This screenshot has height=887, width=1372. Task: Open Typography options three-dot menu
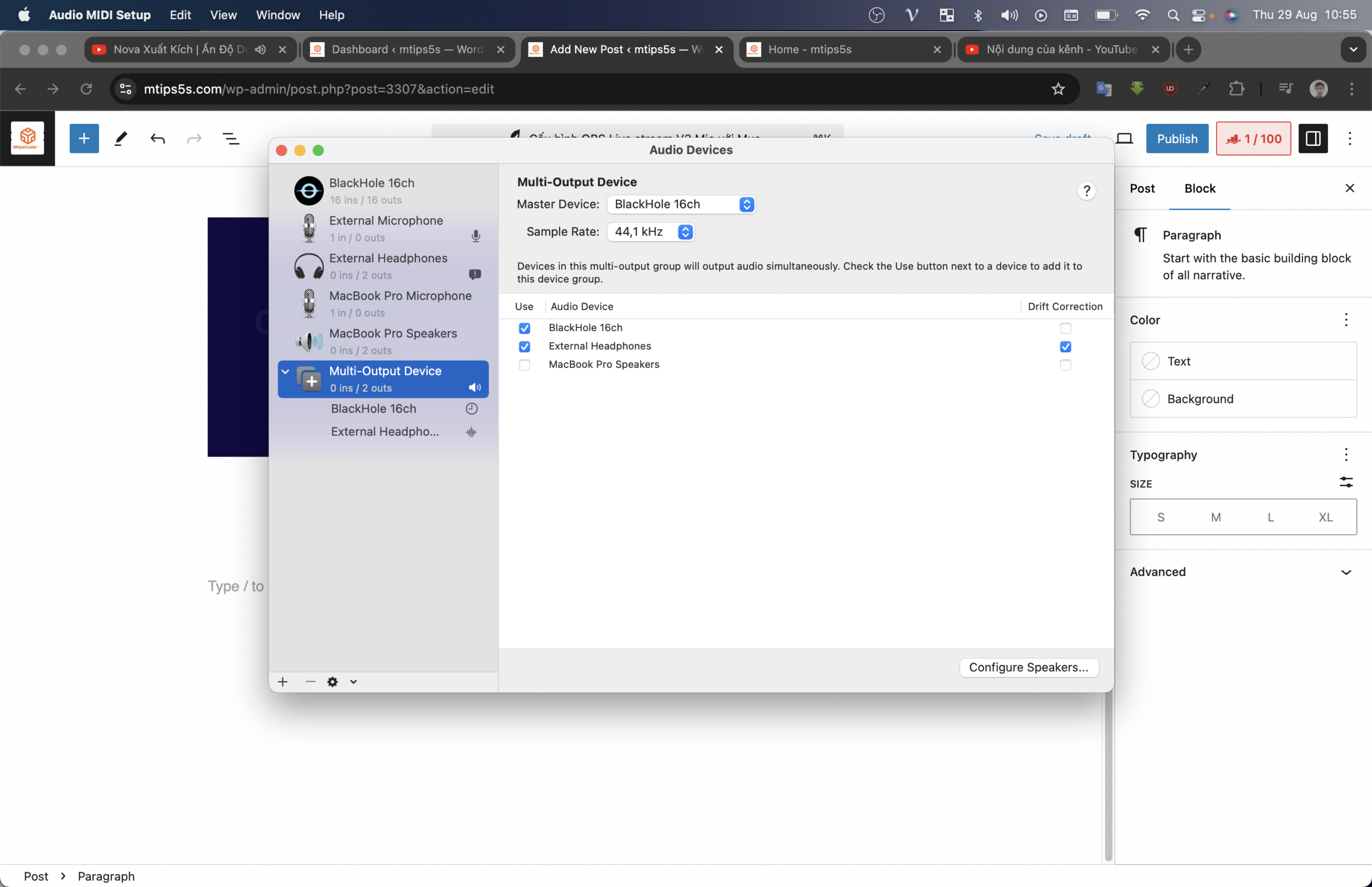click(x=1346, y=454)
